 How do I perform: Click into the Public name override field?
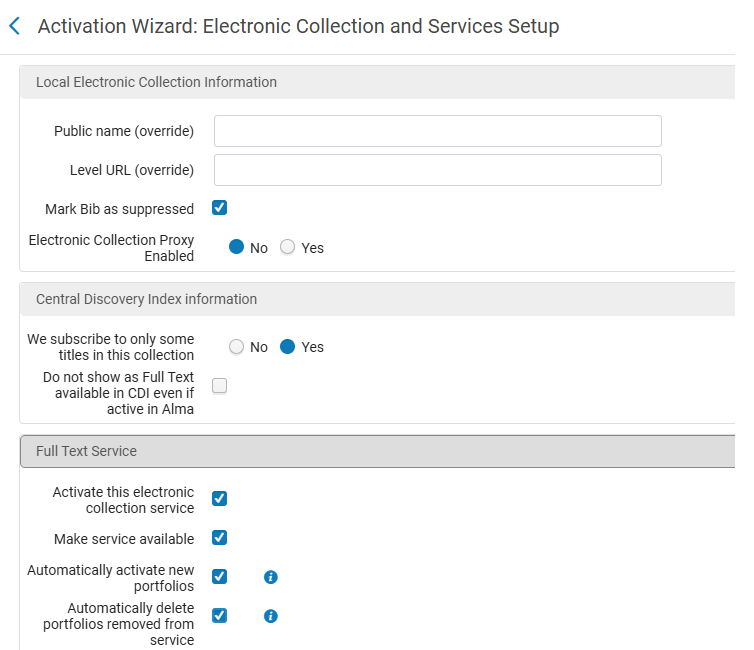pos(437,131)
